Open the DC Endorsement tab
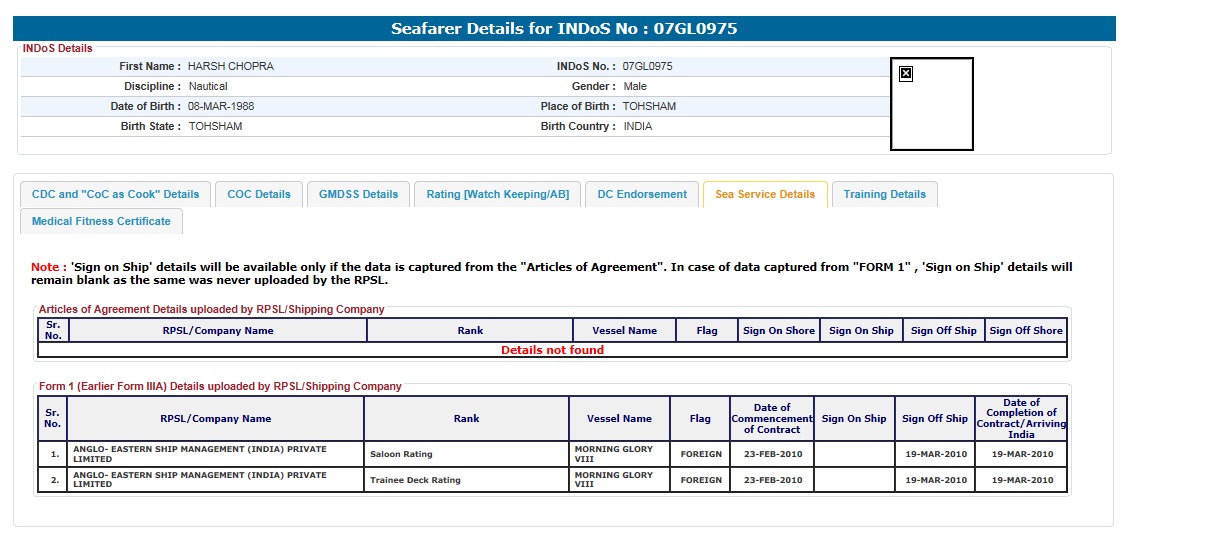 tap(642, 194)
